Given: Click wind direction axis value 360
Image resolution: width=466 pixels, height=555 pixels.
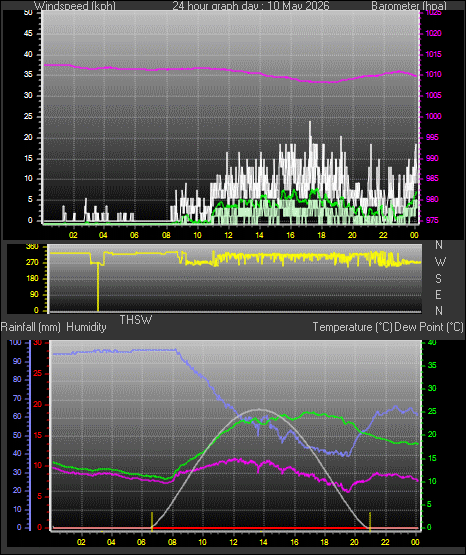Looking at the screenshot, I should [32, 247].
